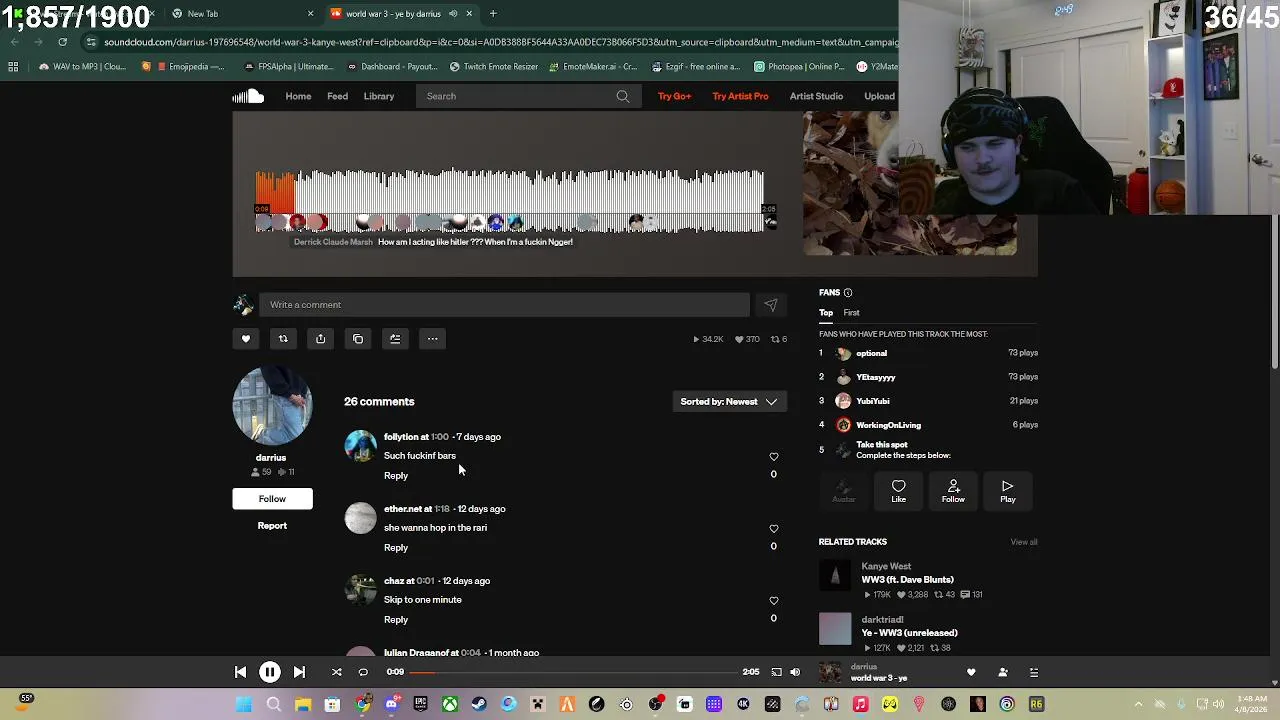Repost the track using repost icon

click(283, 339)
